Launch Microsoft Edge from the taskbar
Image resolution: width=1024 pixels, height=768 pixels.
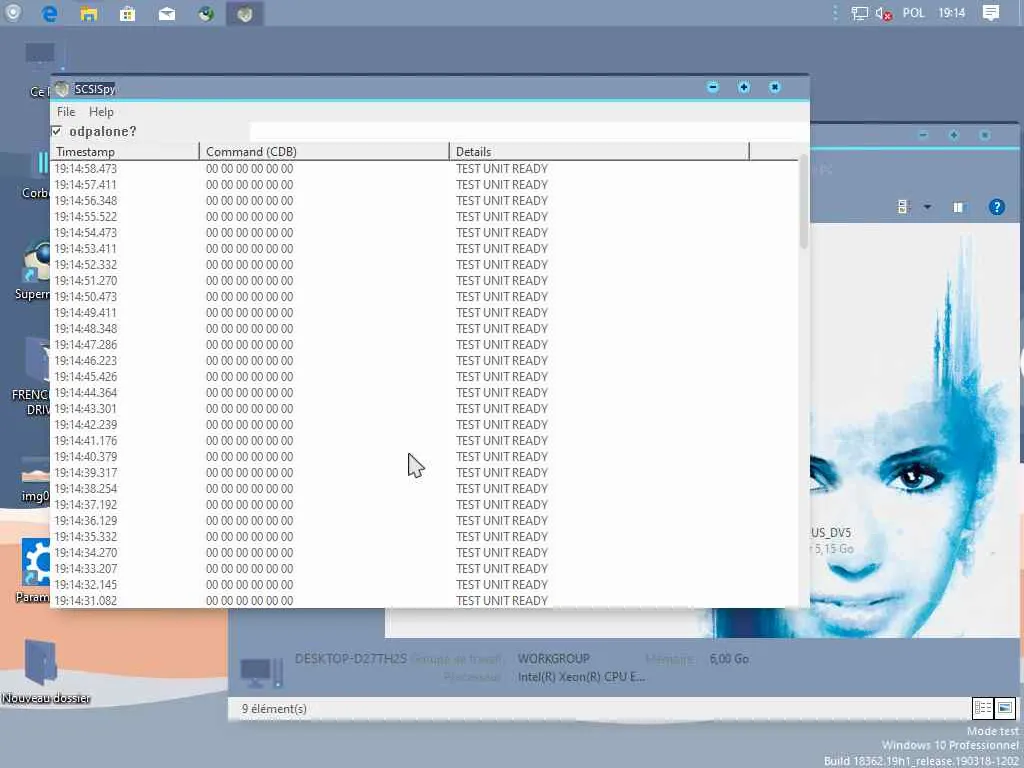[50, 13]
